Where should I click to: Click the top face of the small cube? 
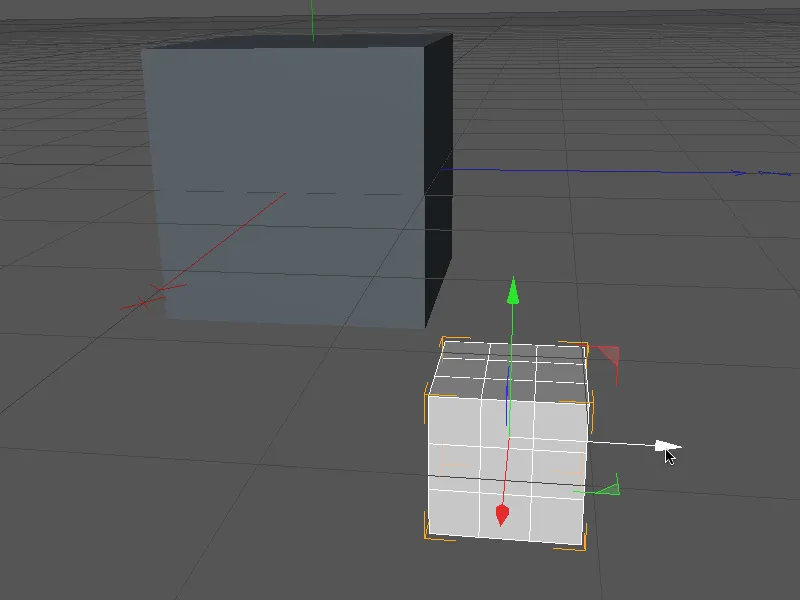point(510,371)
